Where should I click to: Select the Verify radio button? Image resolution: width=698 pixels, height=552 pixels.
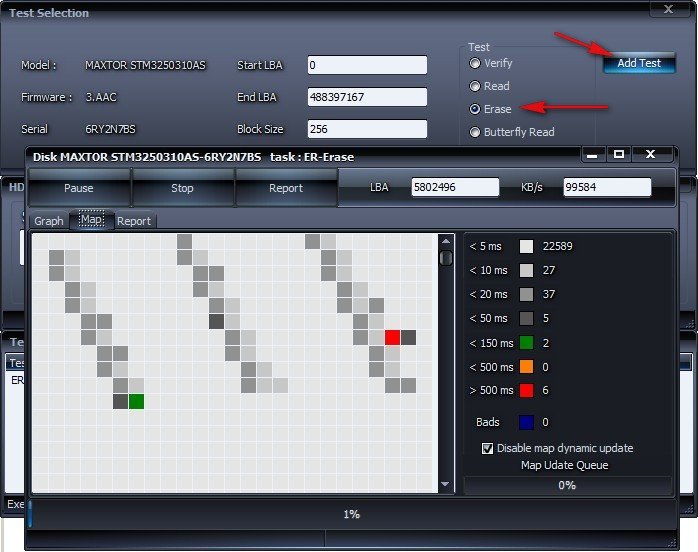coord(475,63)
